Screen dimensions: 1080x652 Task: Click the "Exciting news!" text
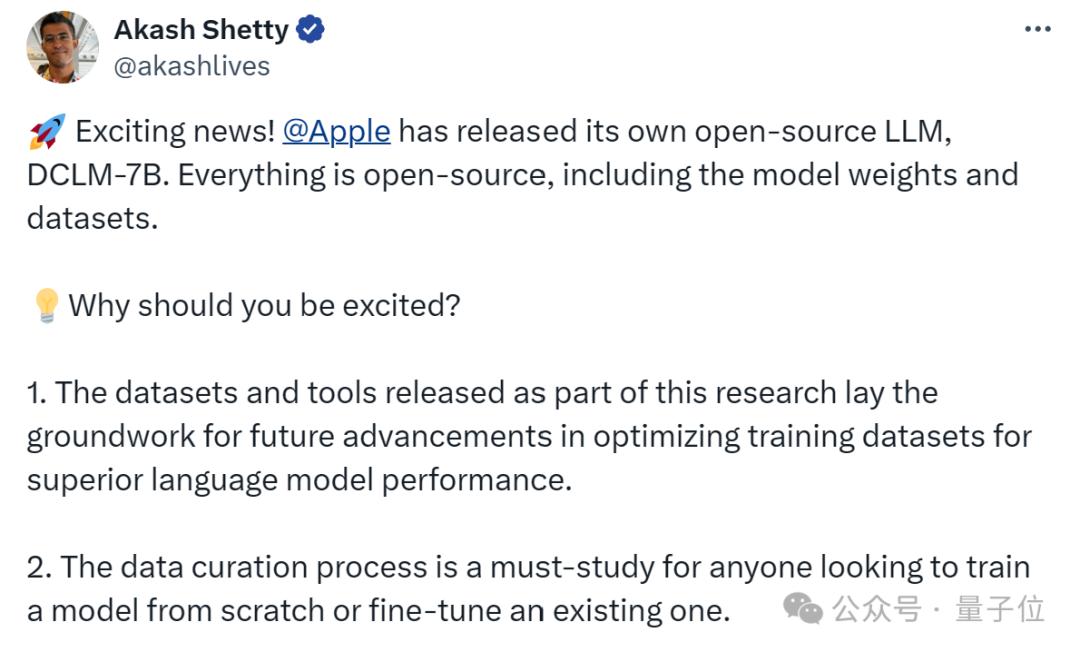tap(175, 131)
